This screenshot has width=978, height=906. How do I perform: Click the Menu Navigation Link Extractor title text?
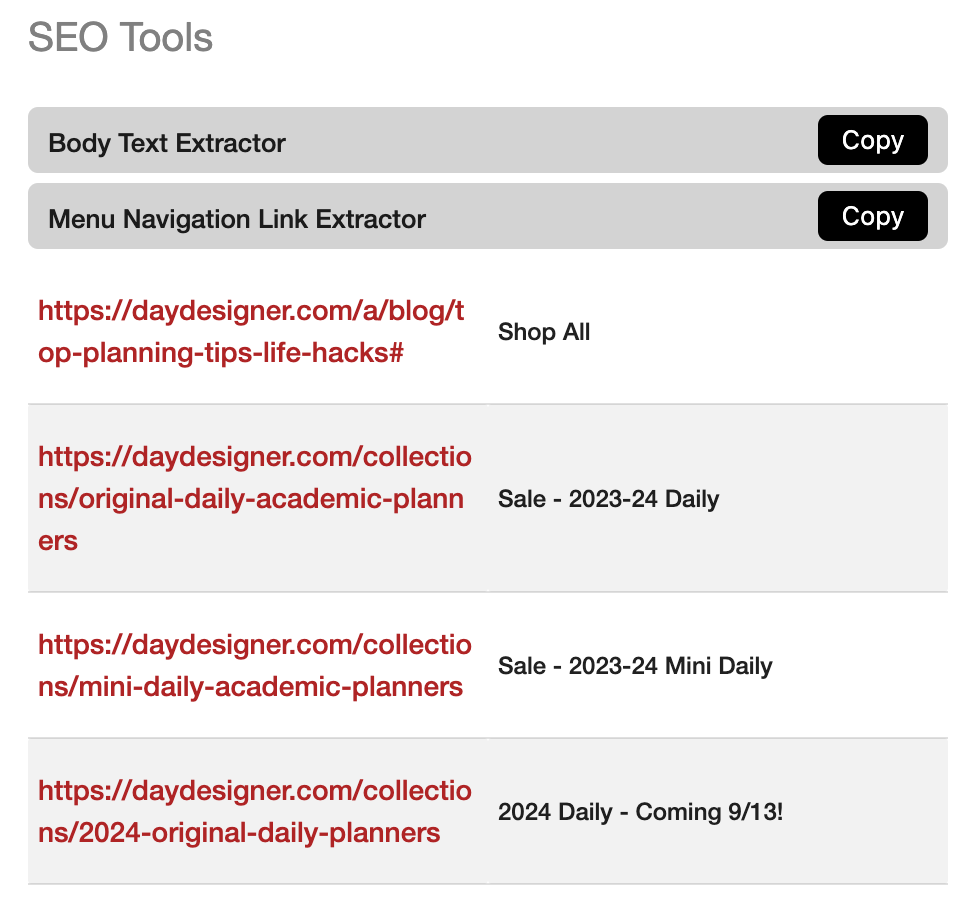pyautogui.click(x=237, y=219)
